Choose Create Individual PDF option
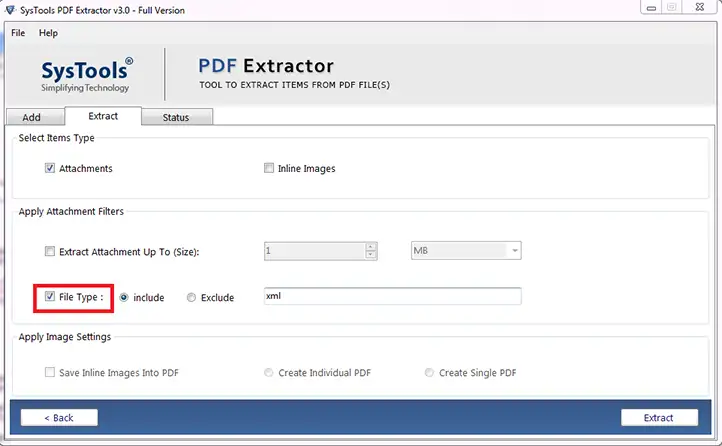The image size is (722, 446). click(268, 372)
